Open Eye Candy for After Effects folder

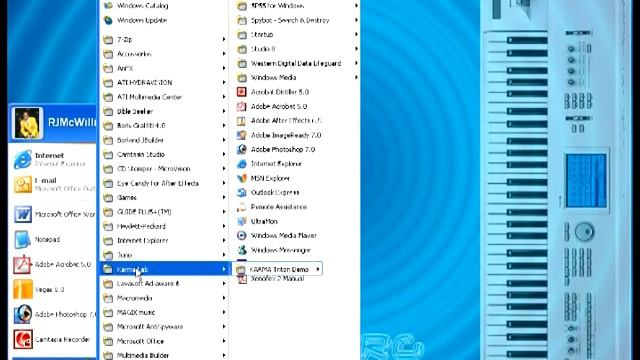[x=163, y=183]
